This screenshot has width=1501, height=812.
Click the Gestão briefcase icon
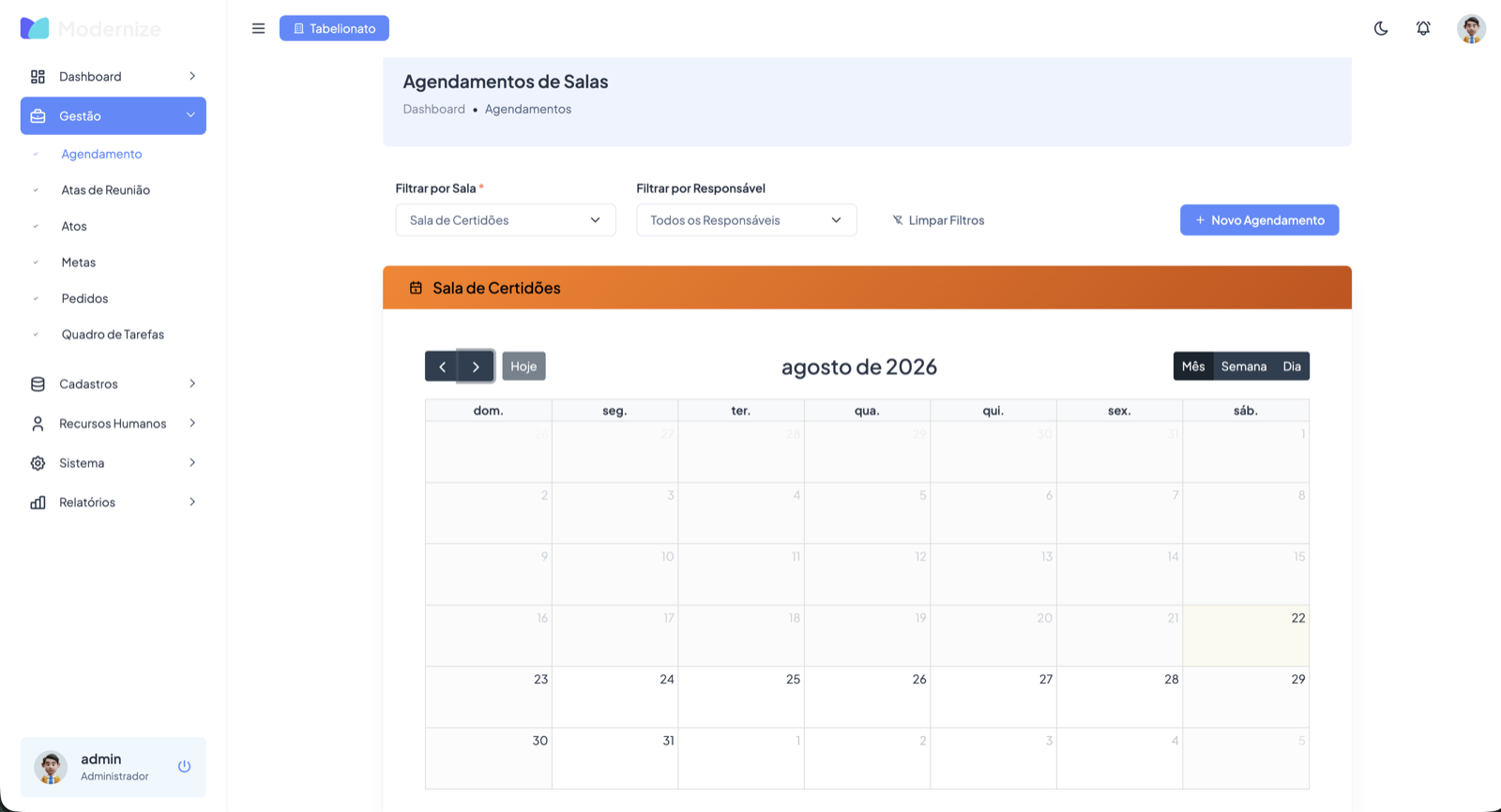click(x=38, y=116)
